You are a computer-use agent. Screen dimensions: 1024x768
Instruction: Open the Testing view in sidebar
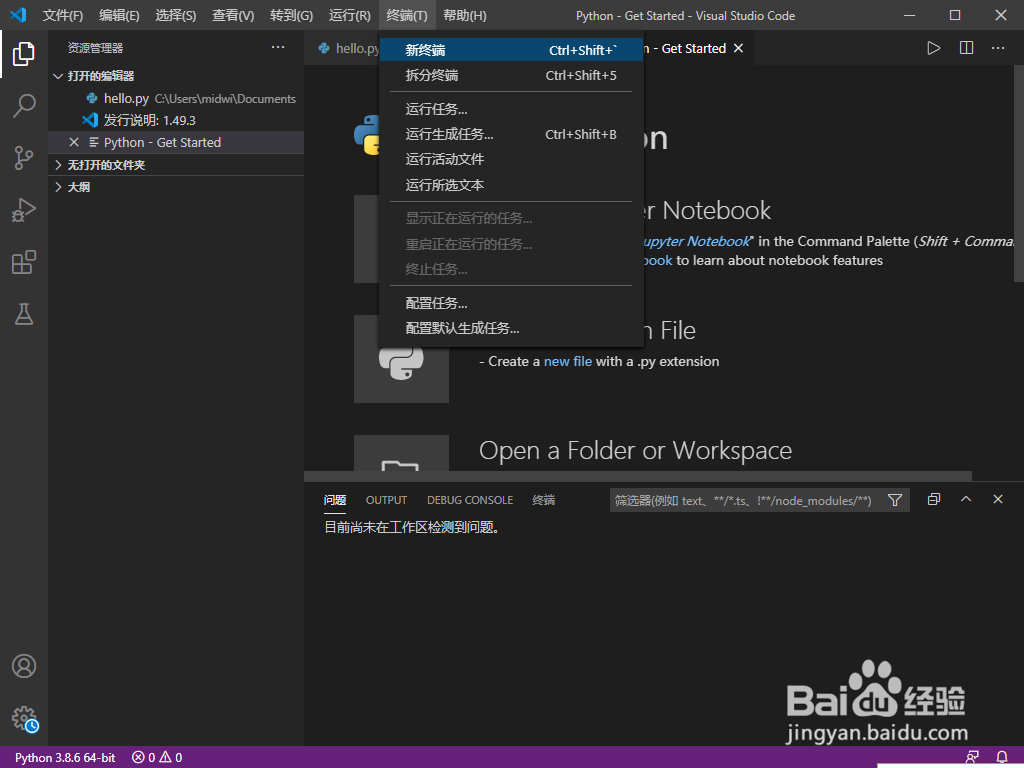click(24, 314)
